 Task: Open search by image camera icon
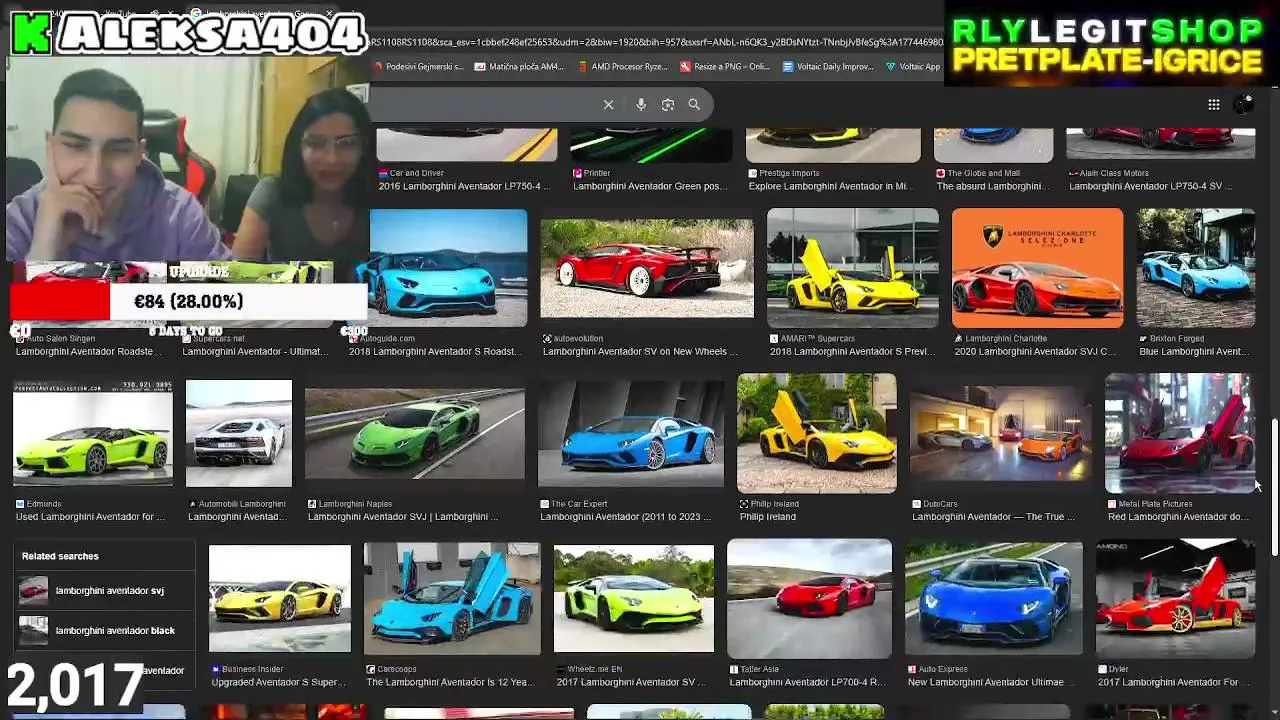pos(668,104)
